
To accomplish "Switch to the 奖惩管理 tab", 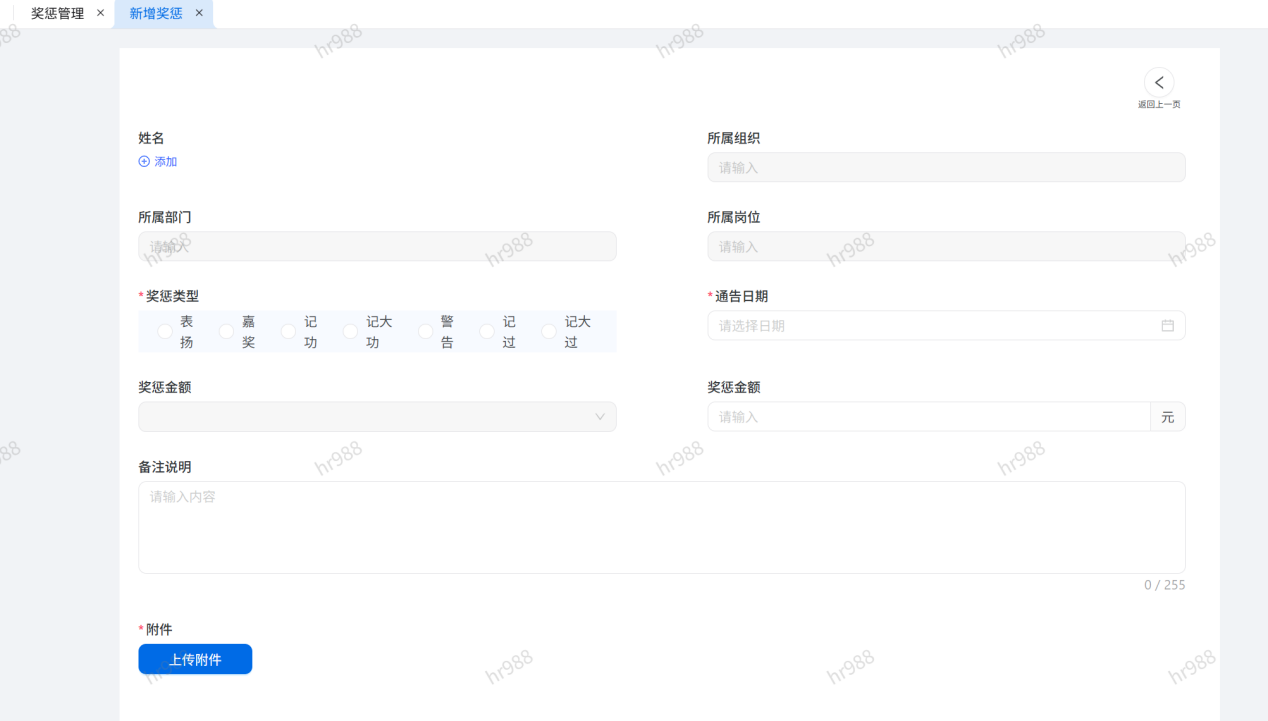I will [x=57, y=14].
